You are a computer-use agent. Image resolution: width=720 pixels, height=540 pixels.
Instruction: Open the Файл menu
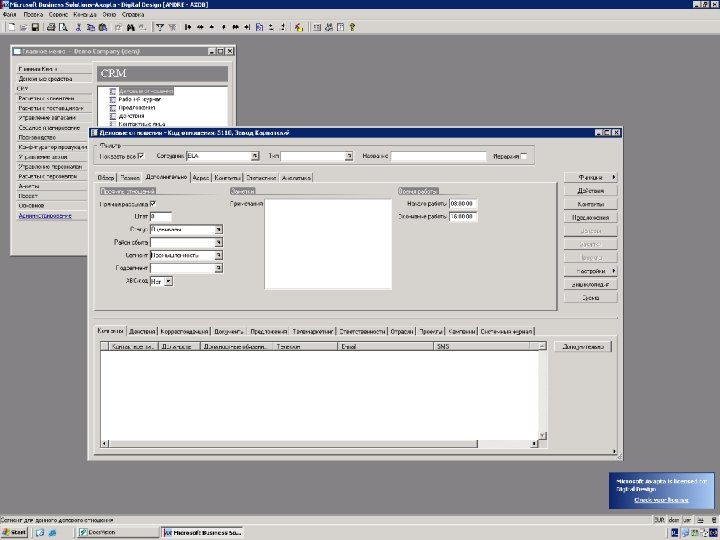pyautogui.click(x=10, y=15)
